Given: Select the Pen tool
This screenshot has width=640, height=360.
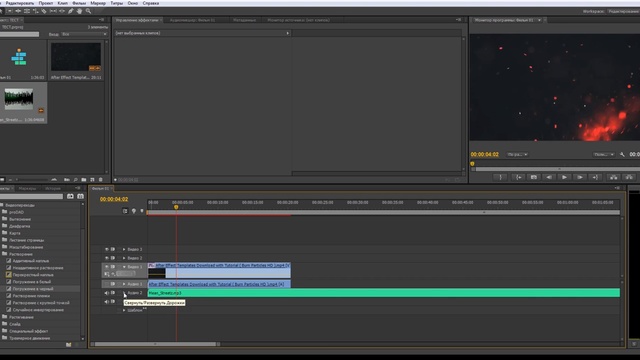Looking at the screenshot, I should [x=71, y=11].
